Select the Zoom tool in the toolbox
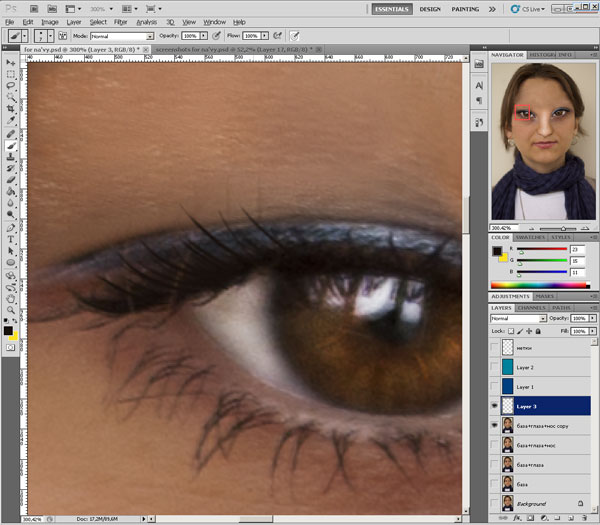 pyautogui.click(x=11, y=309)
